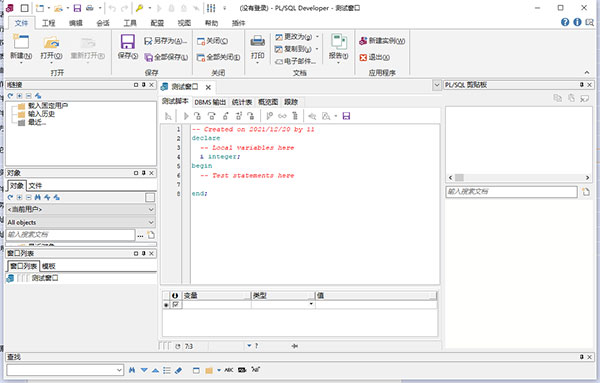The image size is (600, 383).
Task: Switch to the DBMS 输出 tab
Action: [x=210, y=102]
